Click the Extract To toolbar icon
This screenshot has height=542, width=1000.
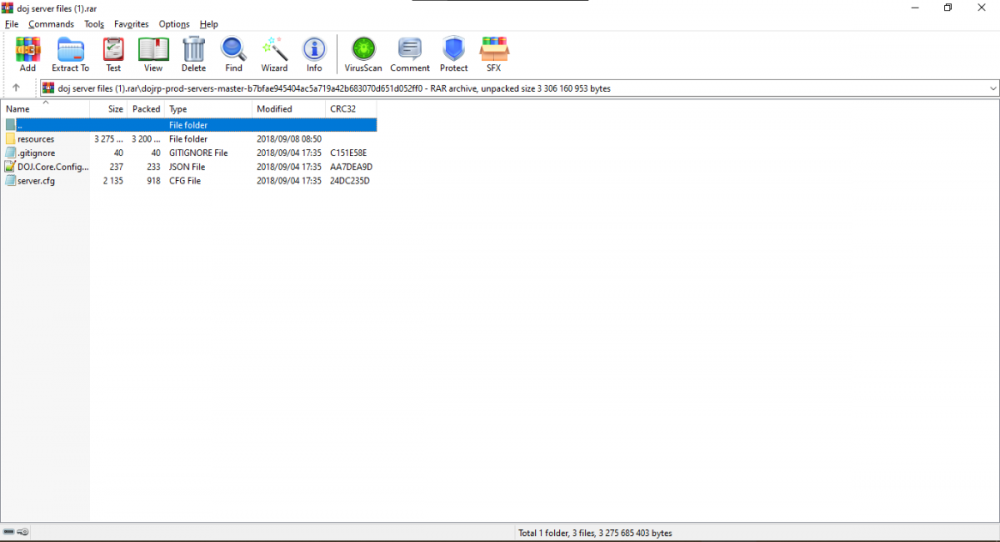(70, 54)
